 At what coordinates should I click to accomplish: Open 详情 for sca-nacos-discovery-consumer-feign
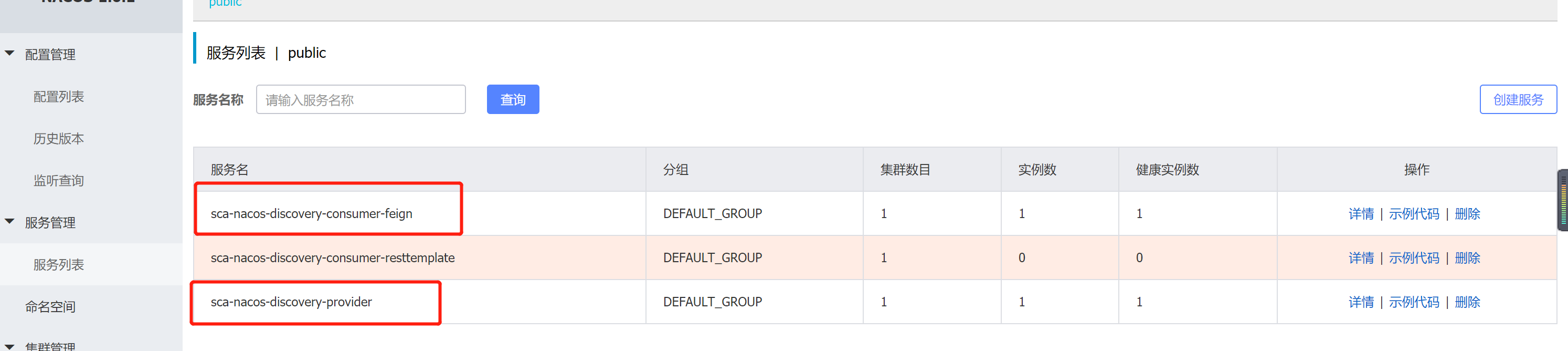(1362, 213)
